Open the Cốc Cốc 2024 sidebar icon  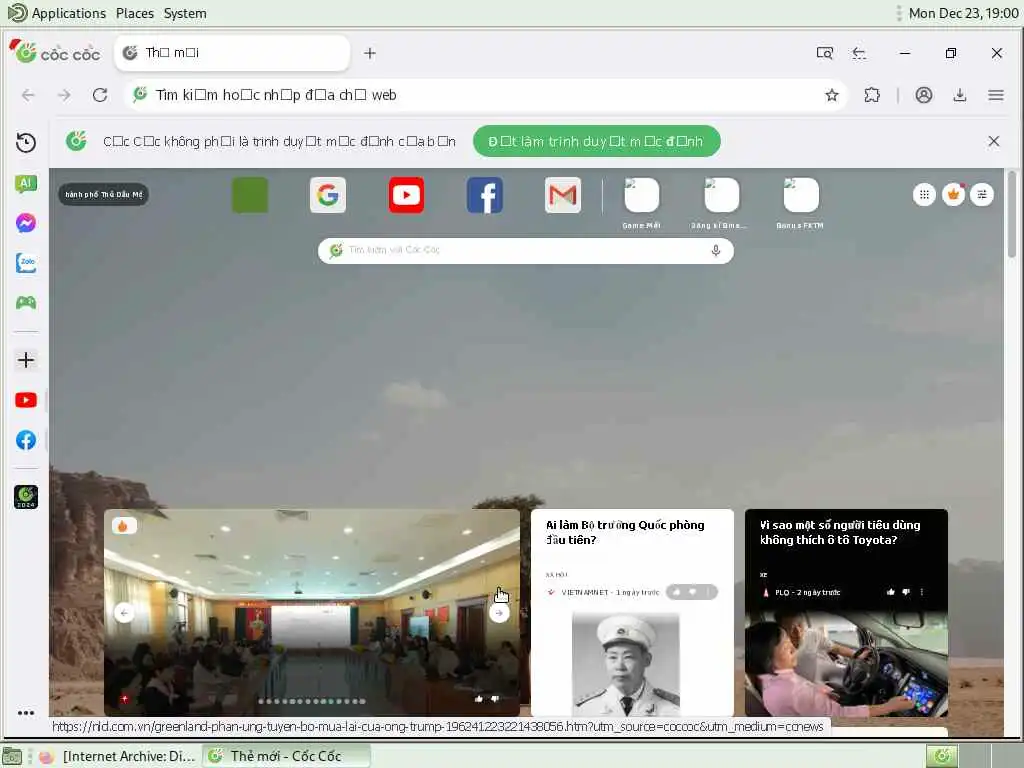26,497
